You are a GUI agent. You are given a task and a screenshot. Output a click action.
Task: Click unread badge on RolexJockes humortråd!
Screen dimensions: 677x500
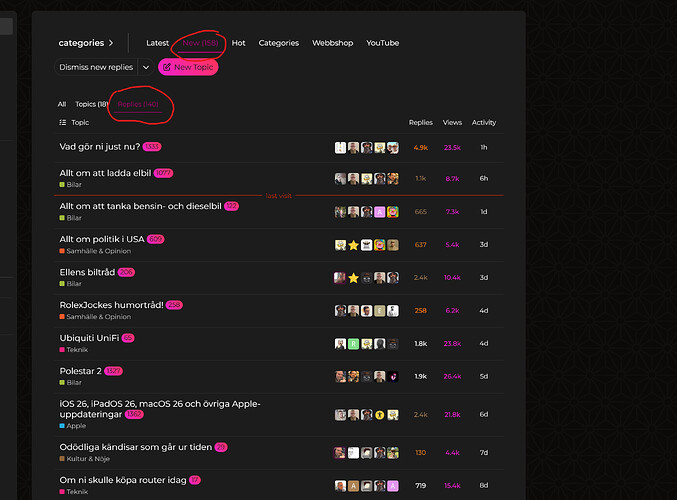tap(174, 305)
